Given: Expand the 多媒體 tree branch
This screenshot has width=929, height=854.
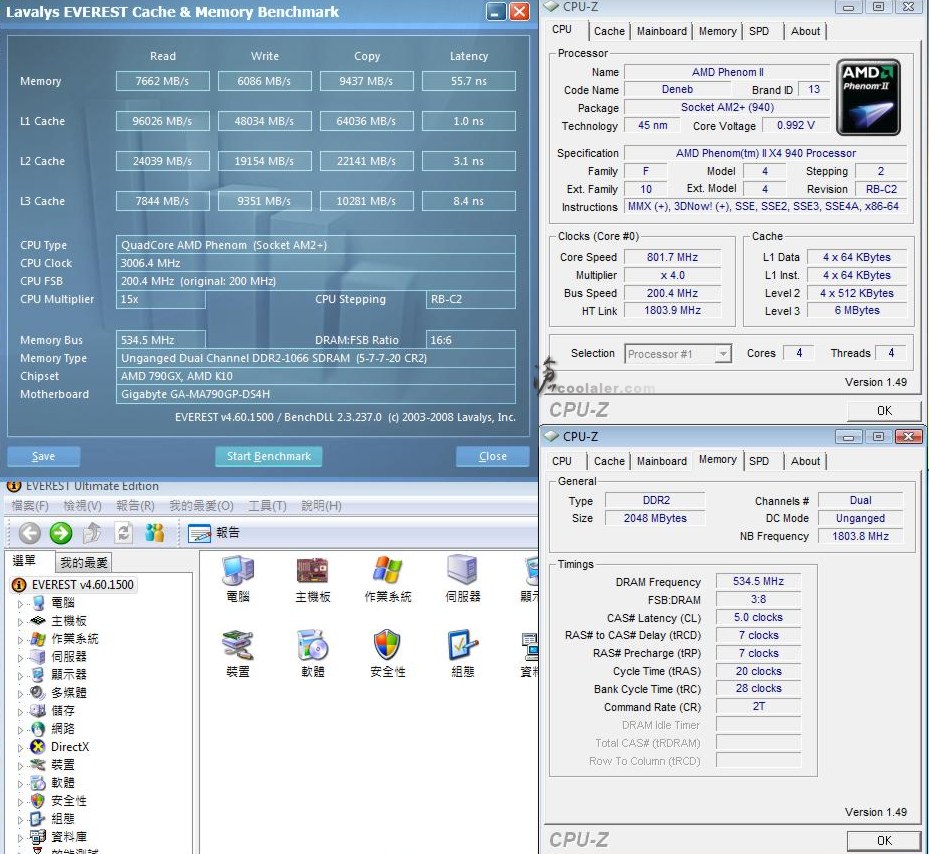Looking at the screenshot, I should (x=20, y=694).
